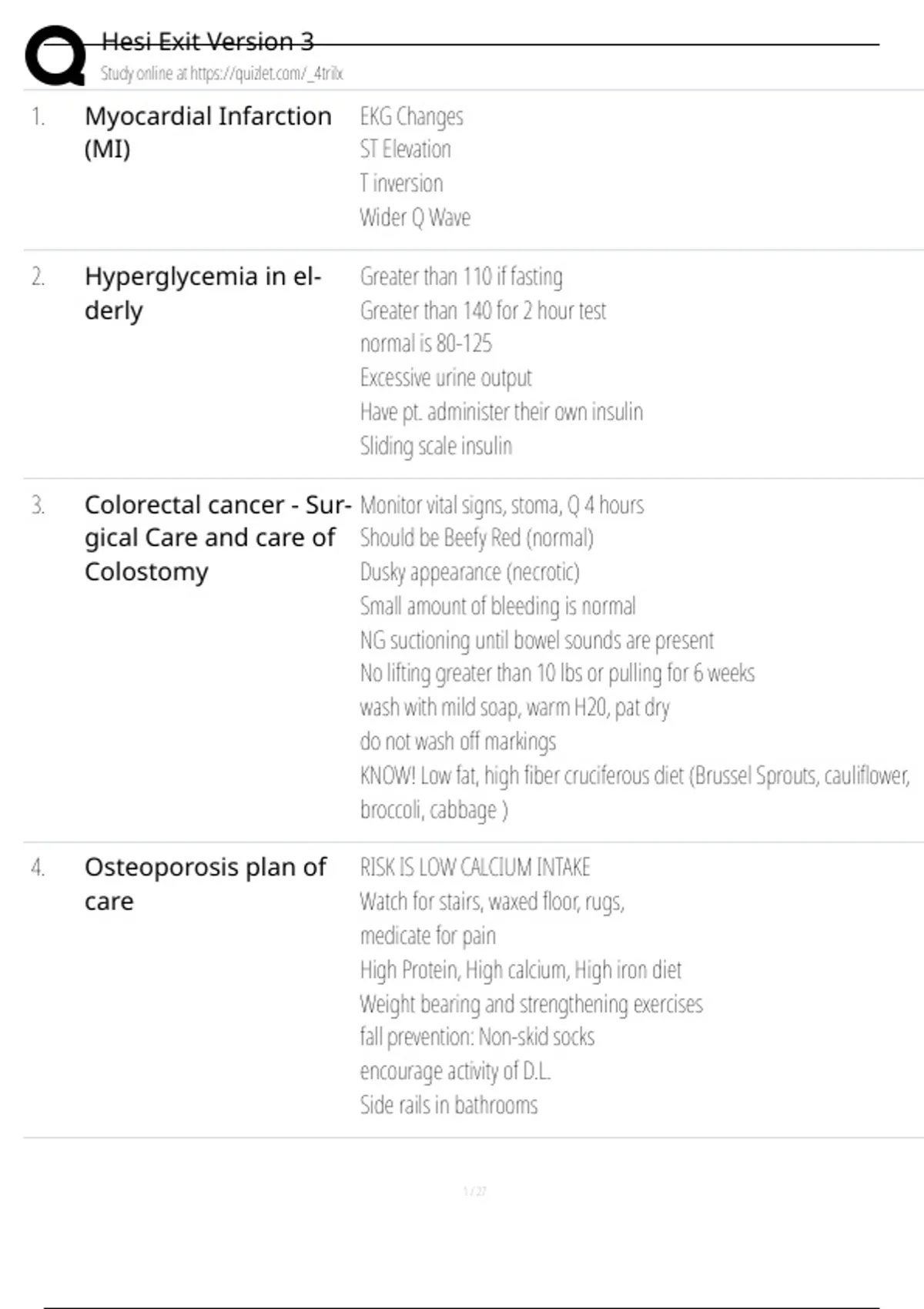Click the EKG Changes definition line

click(x=411, y=116)
